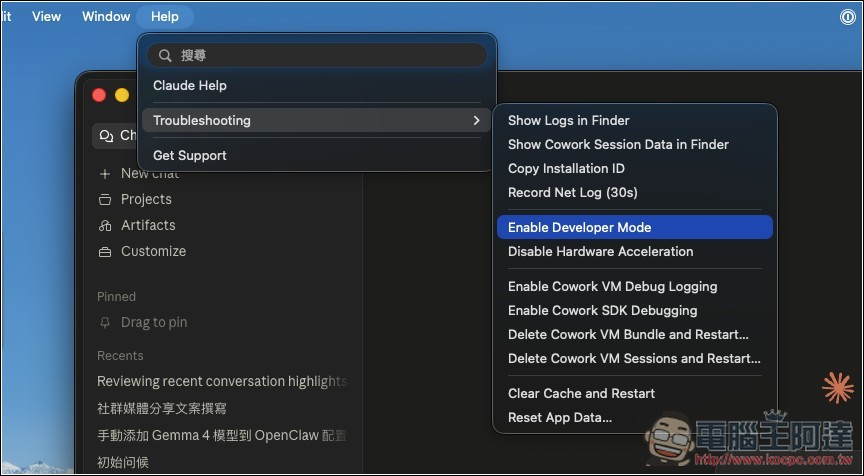
Task: Click the search field in Help menu
Action: coord(317,55)
